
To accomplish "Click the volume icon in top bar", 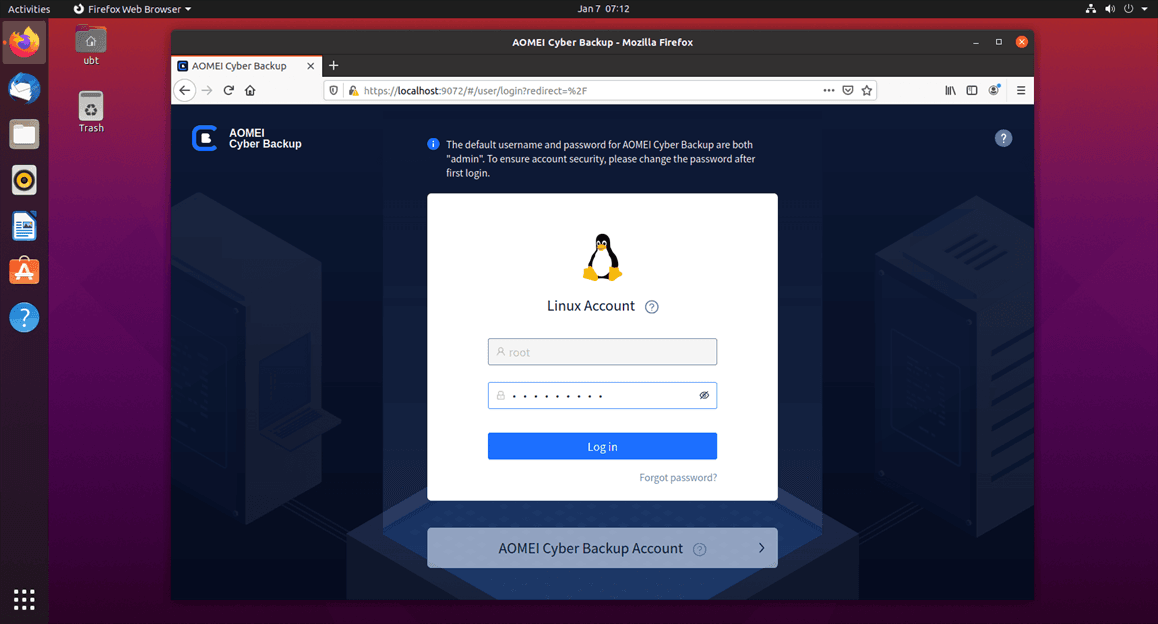I will (x=1109, y=9).
